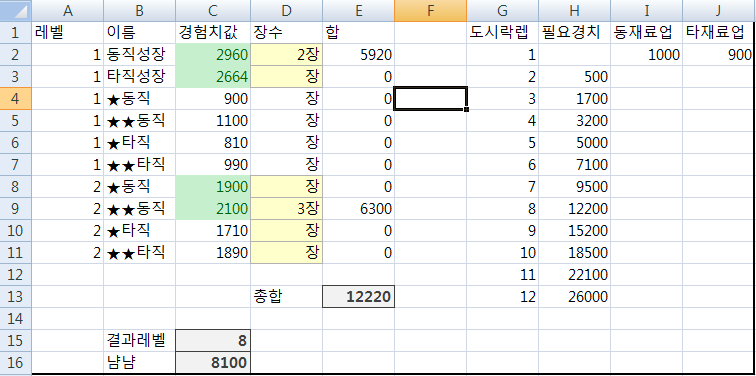Screen dimensions: 756x376
Task: Select the cell with value 990
Action: [x=213, y=165]
